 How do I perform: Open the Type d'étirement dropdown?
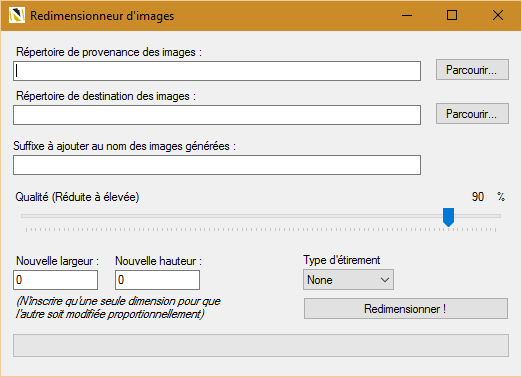[x=348, y=280]
